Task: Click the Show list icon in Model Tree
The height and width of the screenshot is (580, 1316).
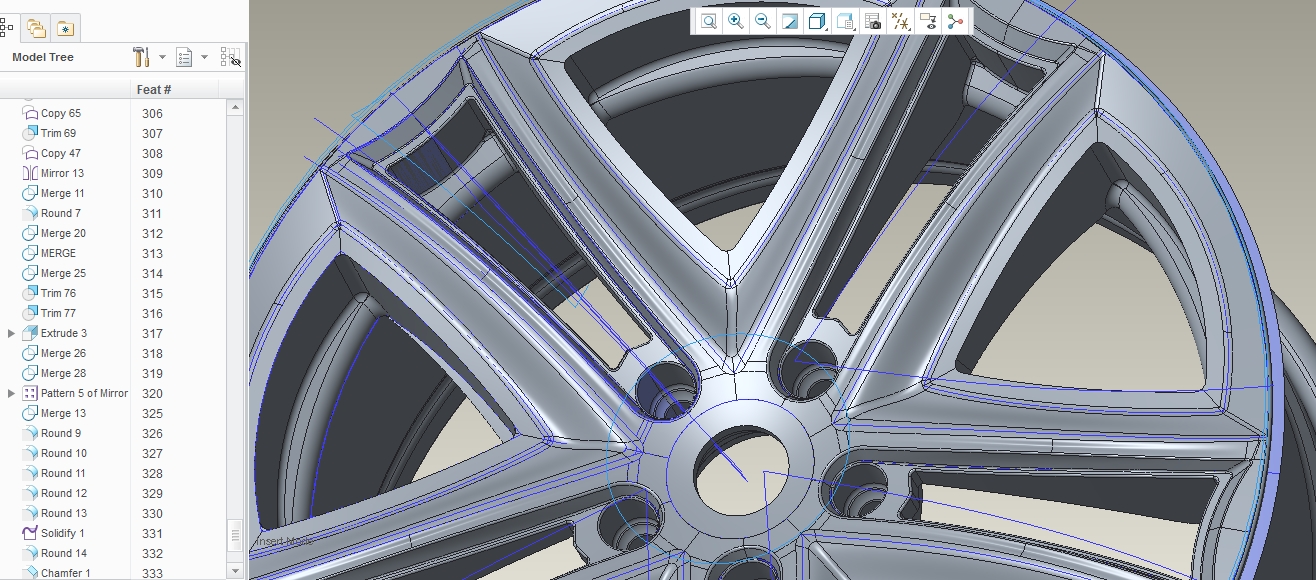Action: pyautogui.click(x=184, y=57)
